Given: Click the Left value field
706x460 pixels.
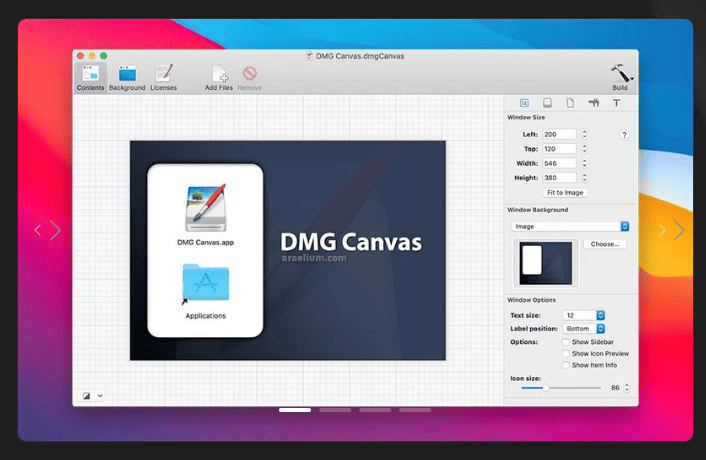Looking at the screenshot, I should (559, 134).
